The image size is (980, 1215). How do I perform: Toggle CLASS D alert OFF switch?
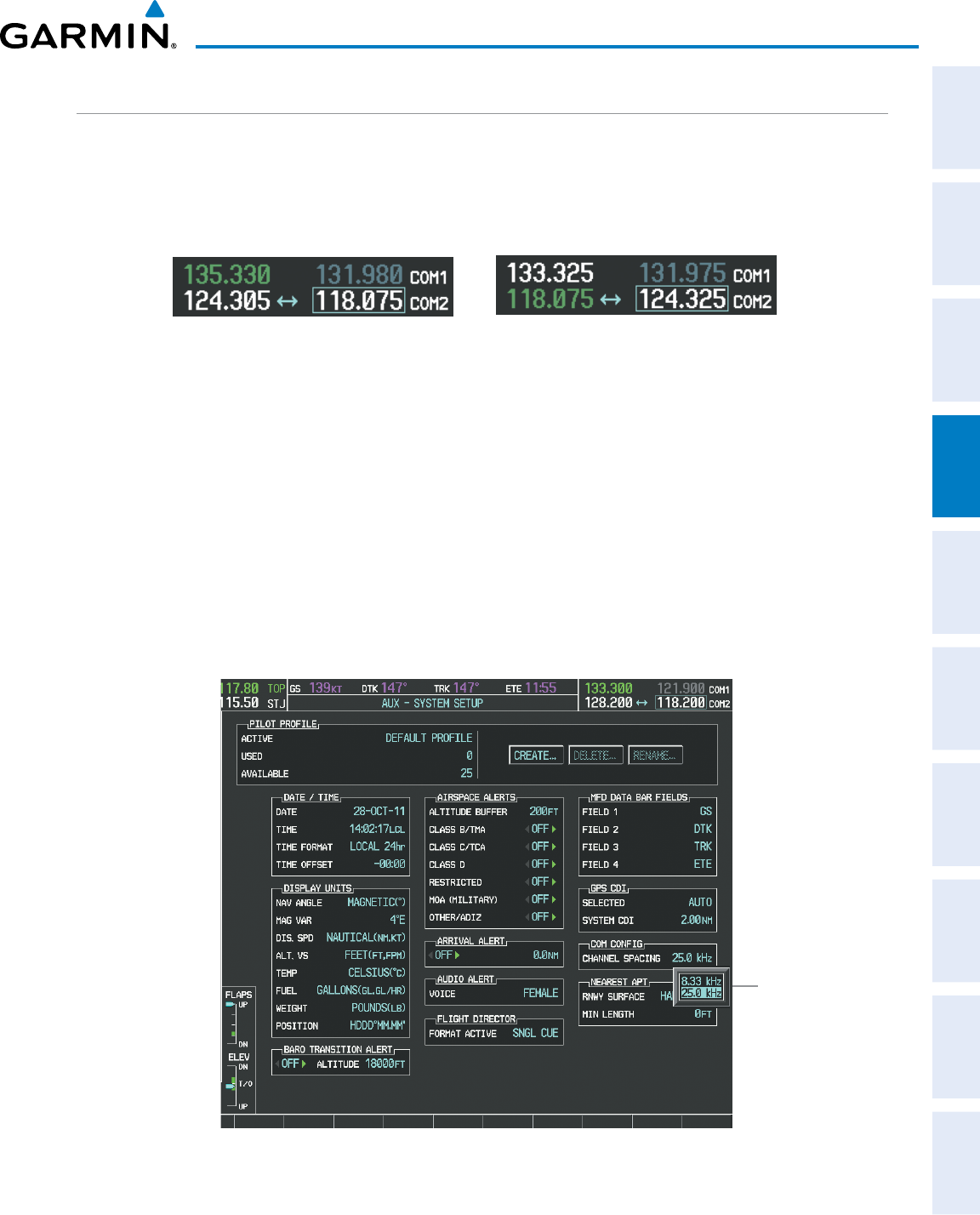542,864
